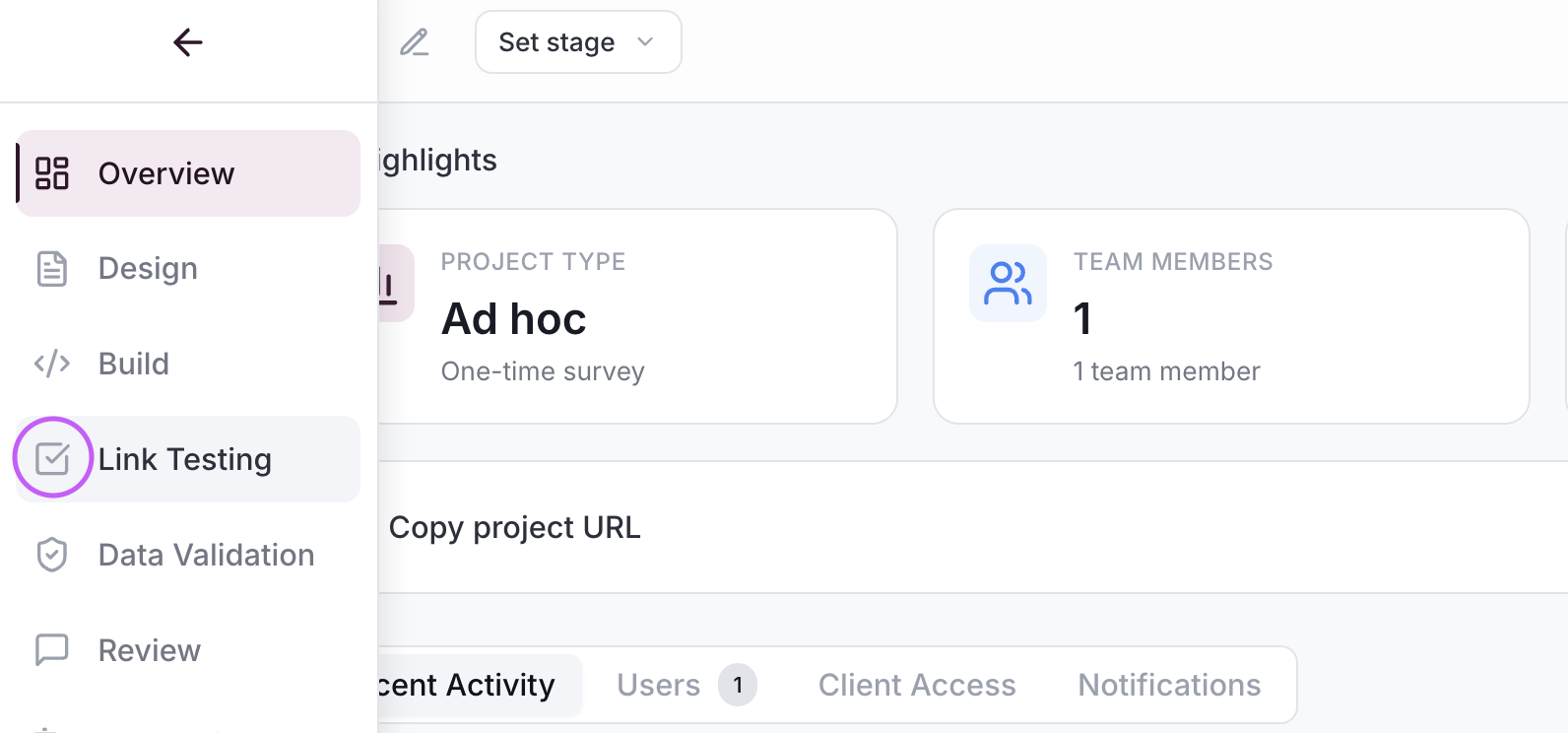Screen dimensions: 1568x733
Task: Click the Overview grid icon
Action: click(52, 173)
